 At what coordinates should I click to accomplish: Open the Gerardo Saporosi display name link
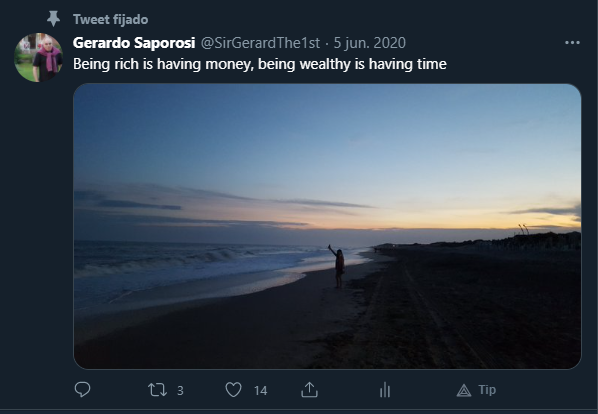tap(134, 43)
